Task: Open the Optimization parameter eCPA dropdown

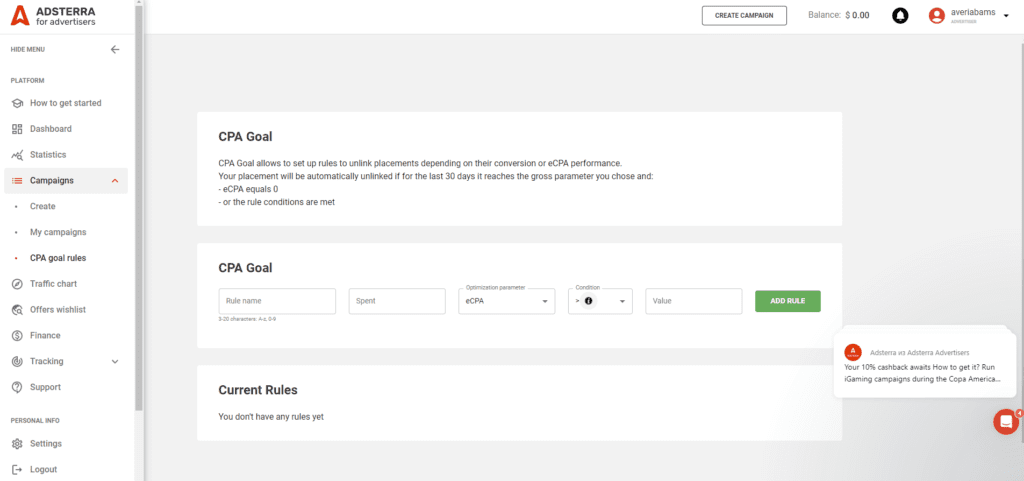Action: pyautogui.click(x=507, y=302)
